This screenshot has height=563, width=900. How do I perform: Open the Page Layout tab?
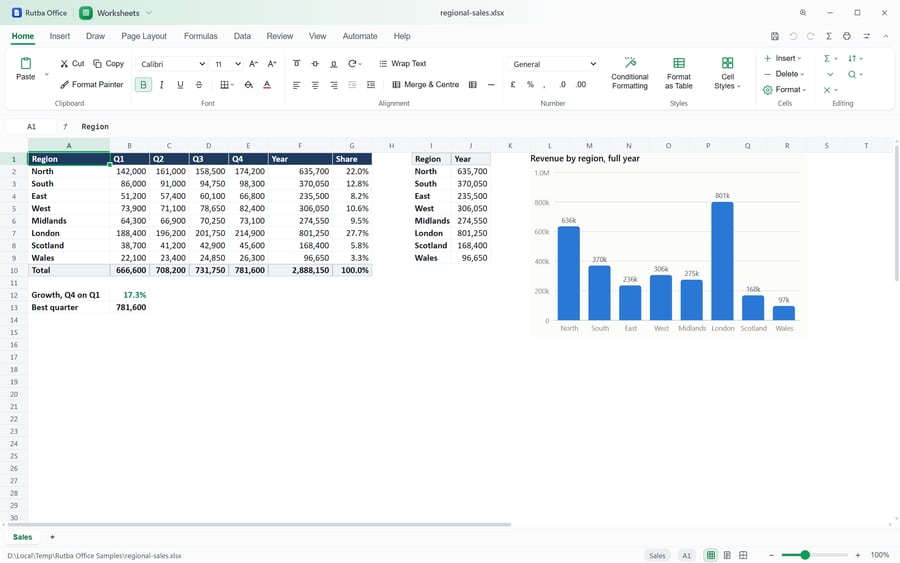144,36
